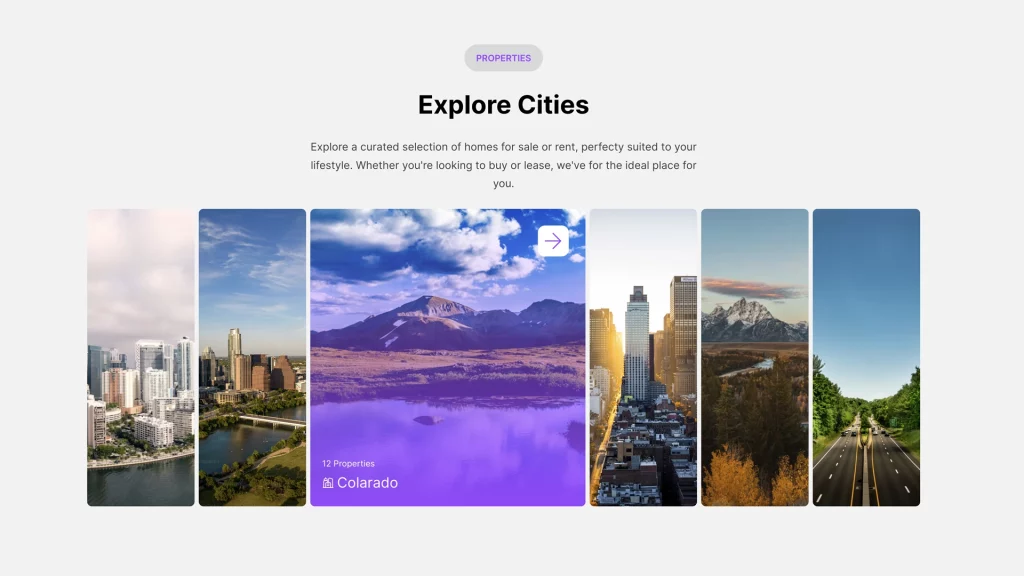Click the description paragraph under Explore Cities

(x=503, y=165)
